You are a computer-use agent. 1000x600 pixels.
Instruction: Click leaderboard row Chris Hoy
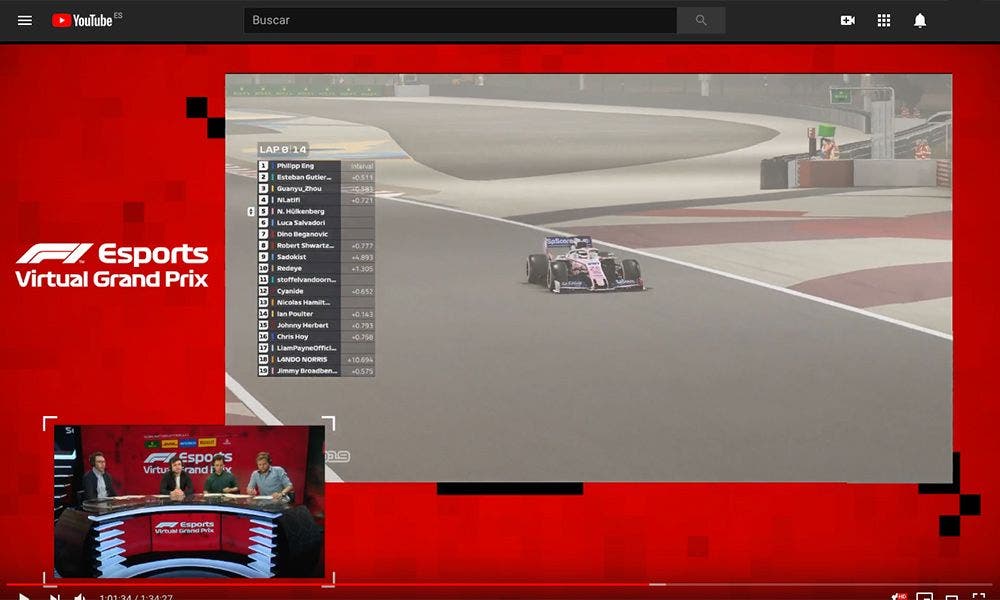coord(316,337)
